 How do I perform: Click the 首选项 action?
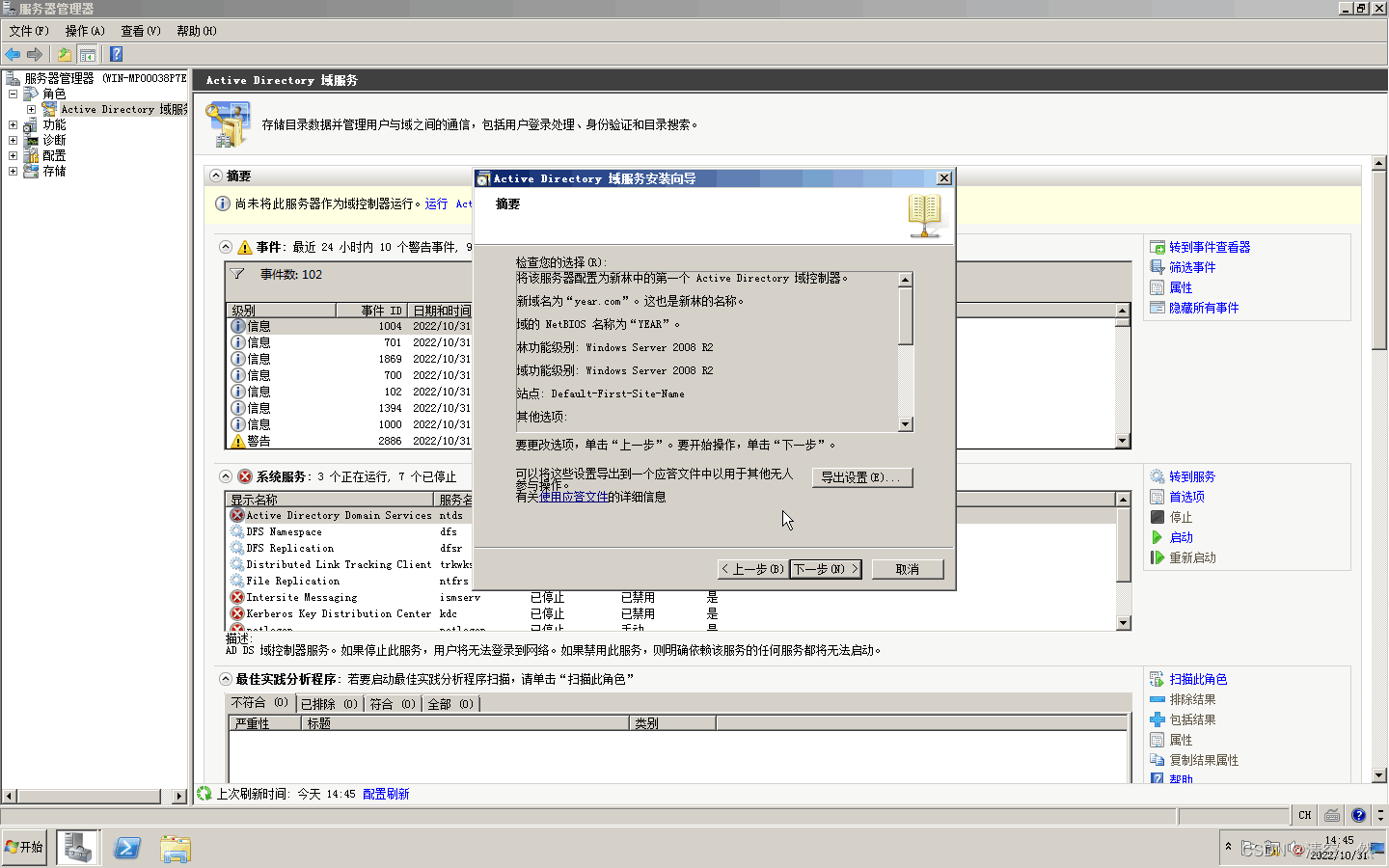[1186, 497]
